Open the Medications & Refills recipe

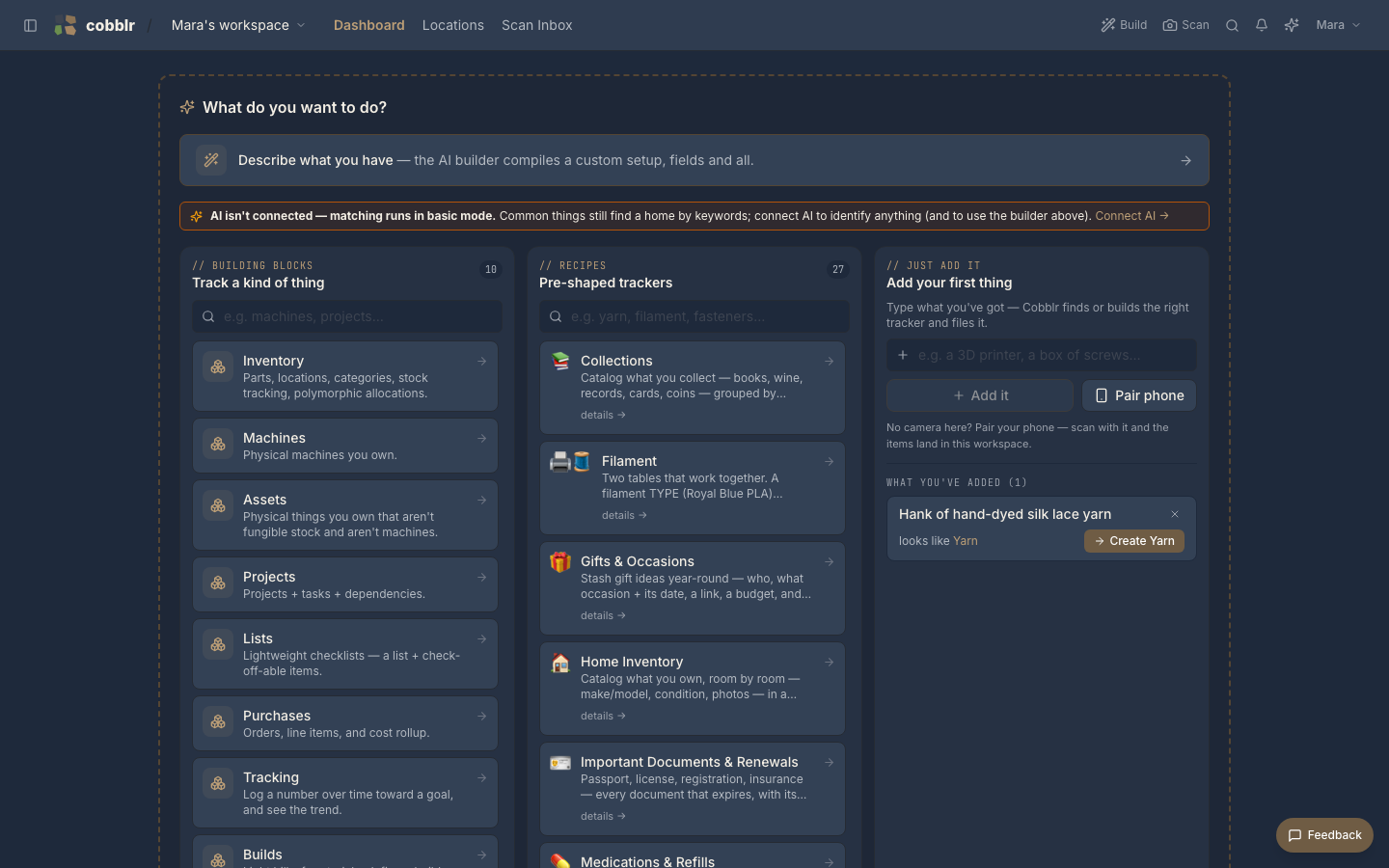click(x=693, y=856)
